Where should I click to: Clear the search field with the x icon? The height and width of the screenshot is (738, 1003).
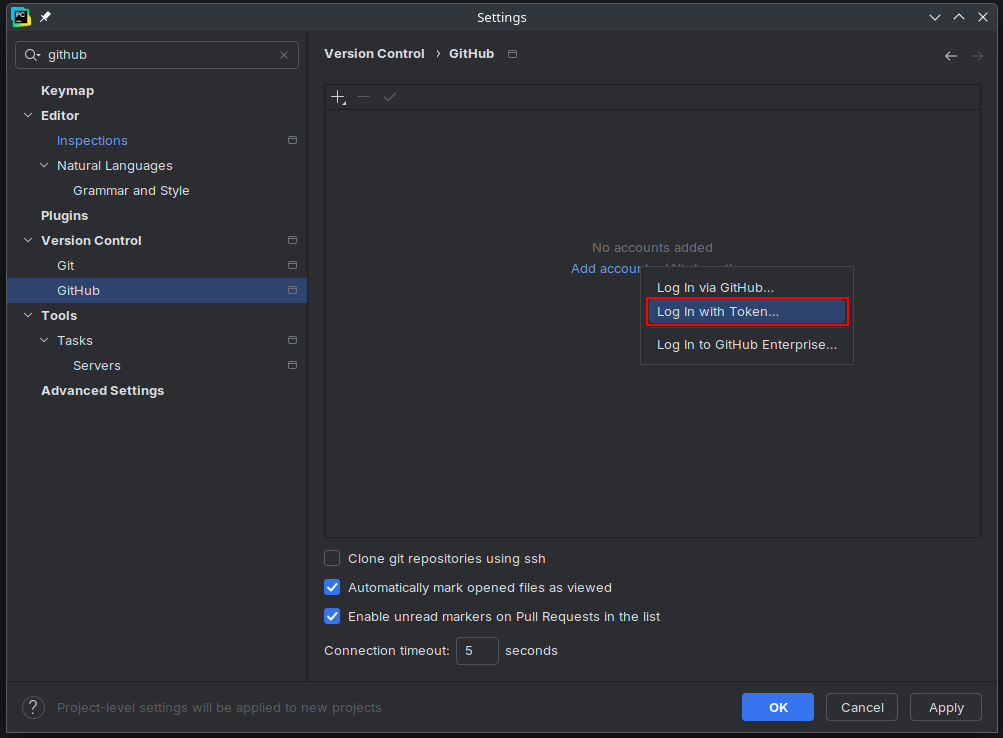click(x=283, y=55)
